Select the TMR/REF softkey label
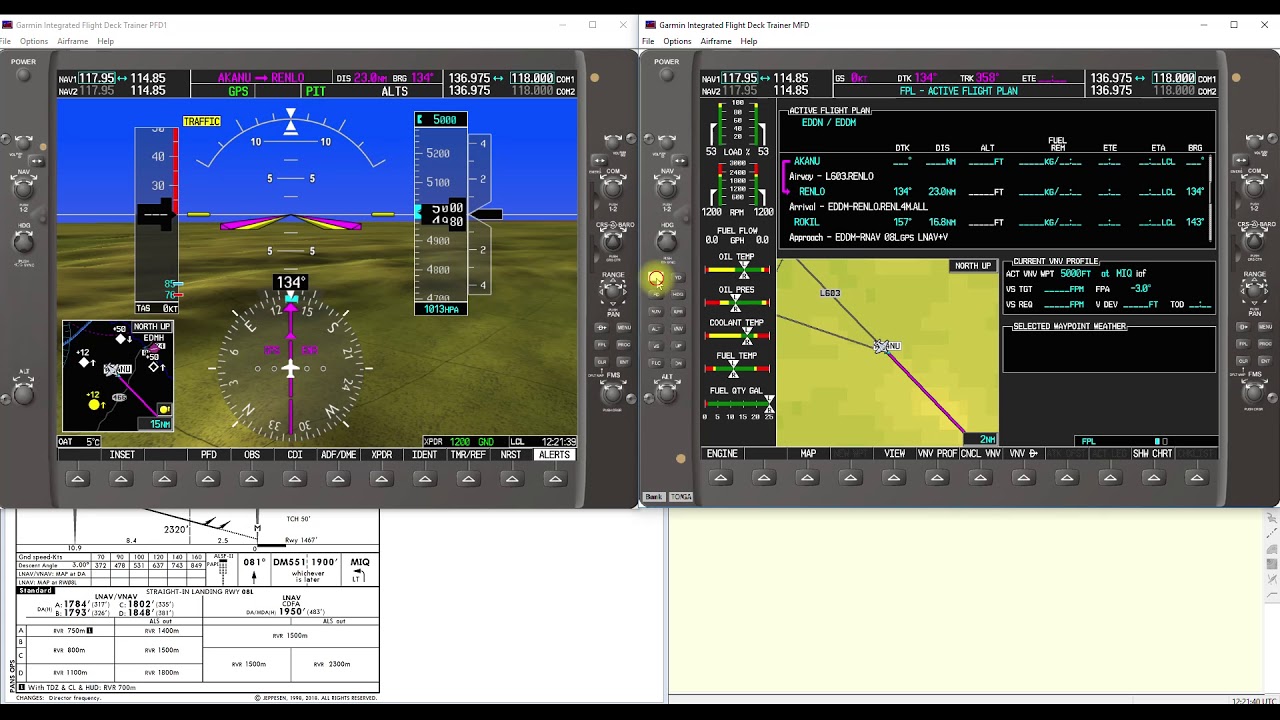Viewport: 1280px width, 720px height. [x=468, y=455]
